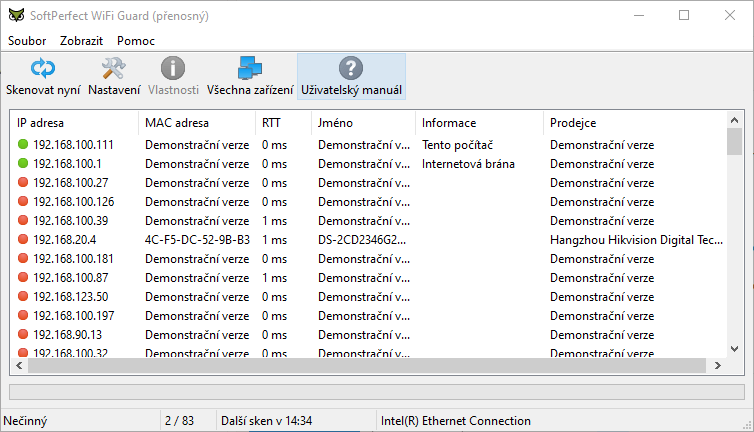Click red status dot for 192.168.20.4

23,240
